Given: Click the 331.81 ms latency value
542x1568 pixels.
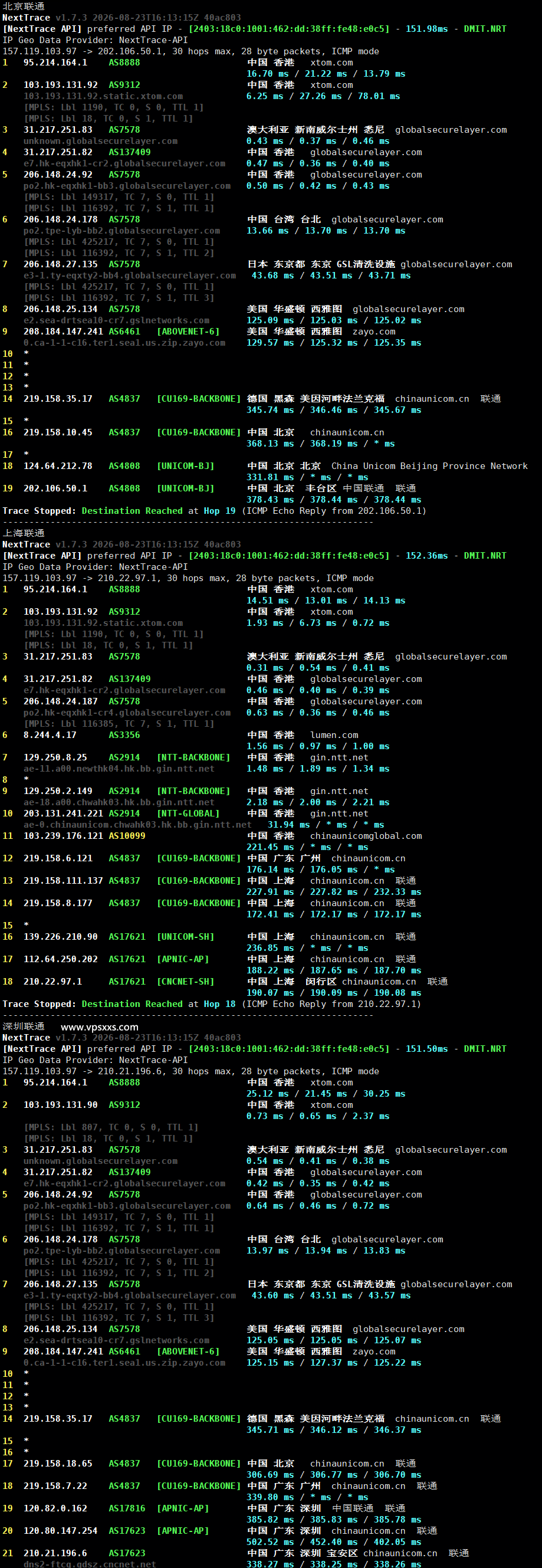Looking at the screenshot, I should tap(270, 477).
